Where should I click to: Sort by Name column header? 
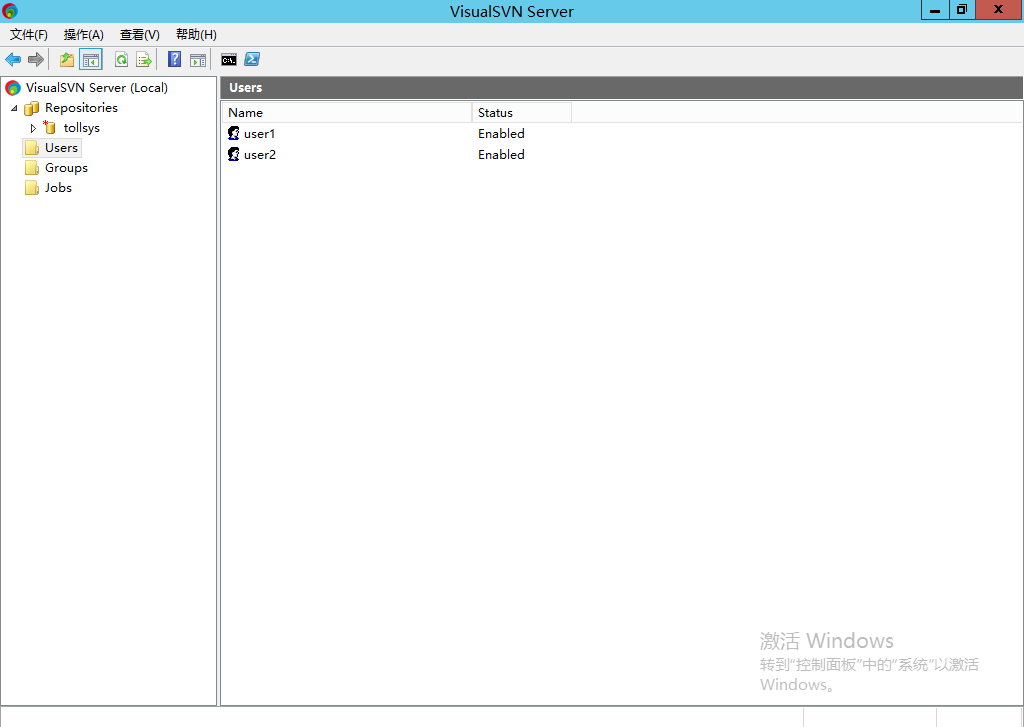pyautogui.click(x=347, y=112)
